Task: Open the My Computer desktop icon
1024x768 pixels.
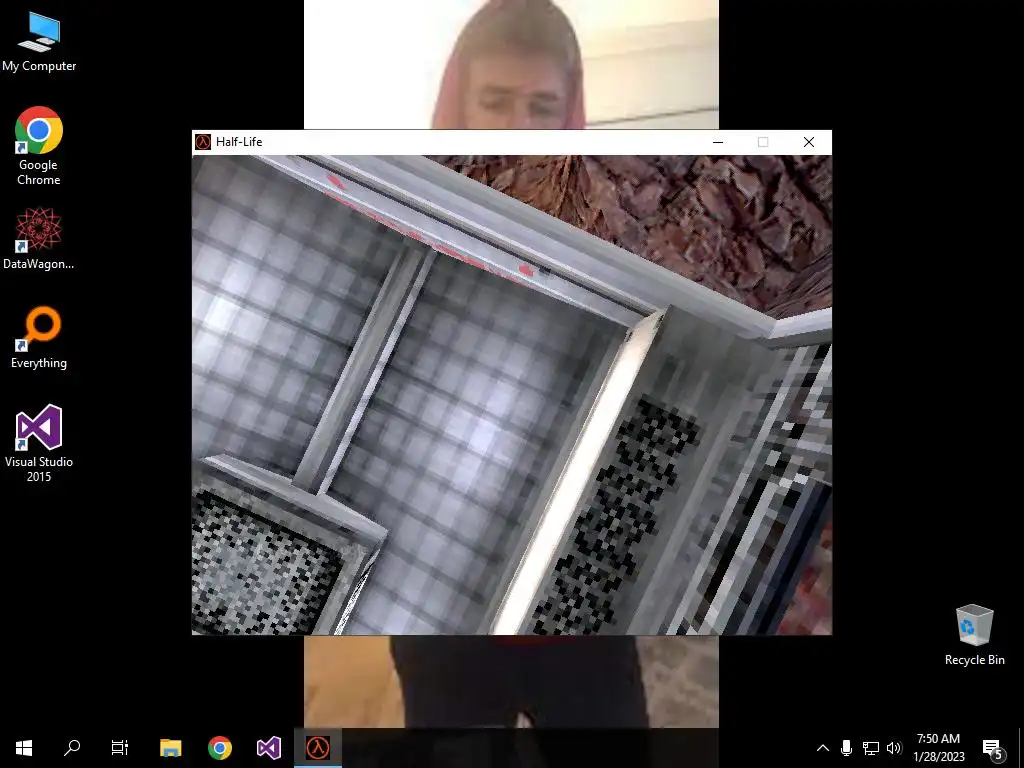Action: 39,42
